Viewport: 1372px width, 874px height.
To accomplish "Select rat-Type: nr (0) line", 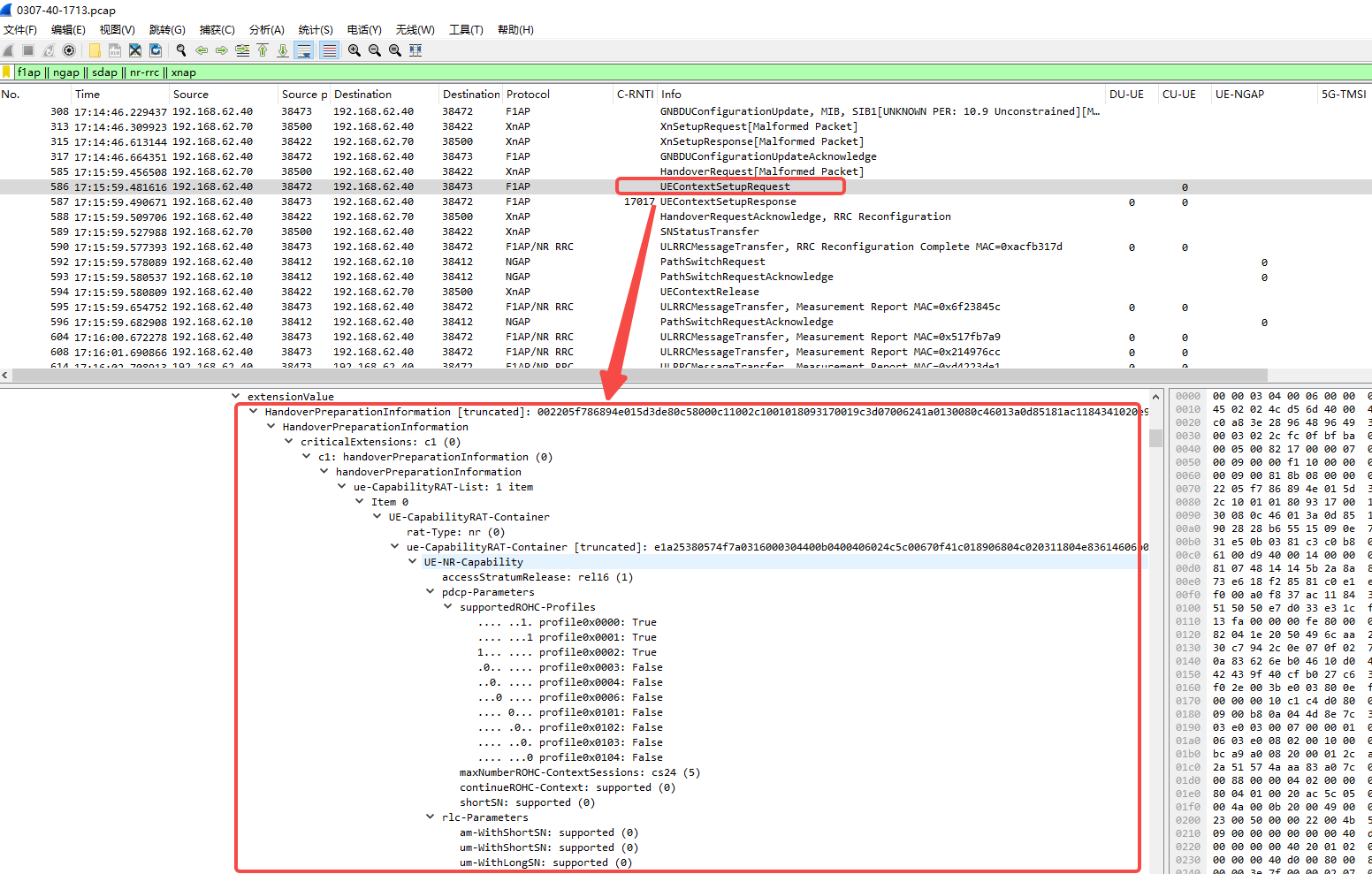I will [455, 532].
